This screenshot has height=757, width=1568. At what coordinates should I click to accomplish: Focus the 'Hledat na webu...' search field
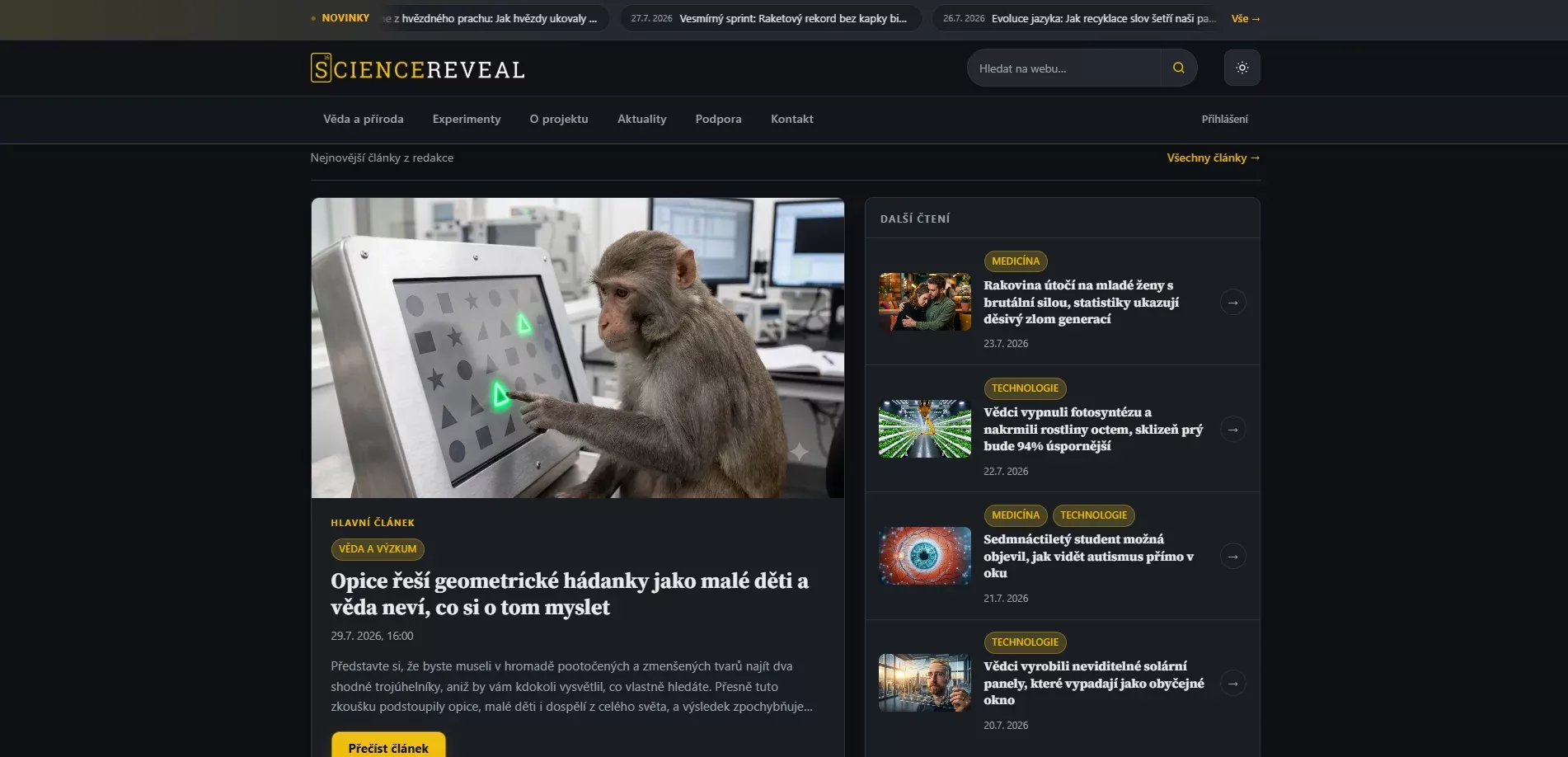(x=1064, y=68)
